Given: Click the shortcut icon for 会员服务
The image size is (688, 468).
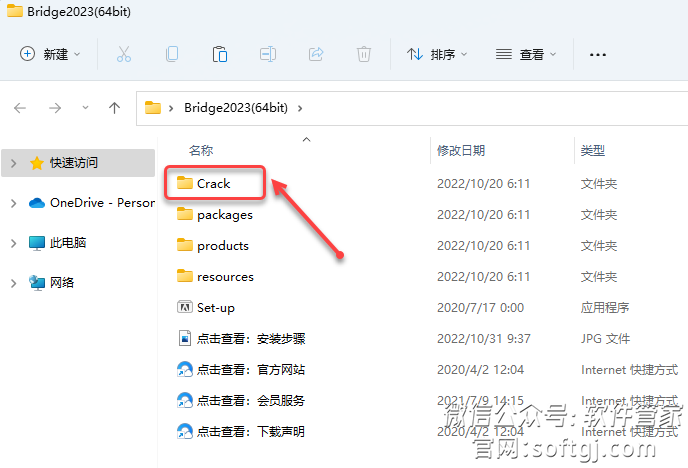Looking at the screenshot, I should [185, 400].
